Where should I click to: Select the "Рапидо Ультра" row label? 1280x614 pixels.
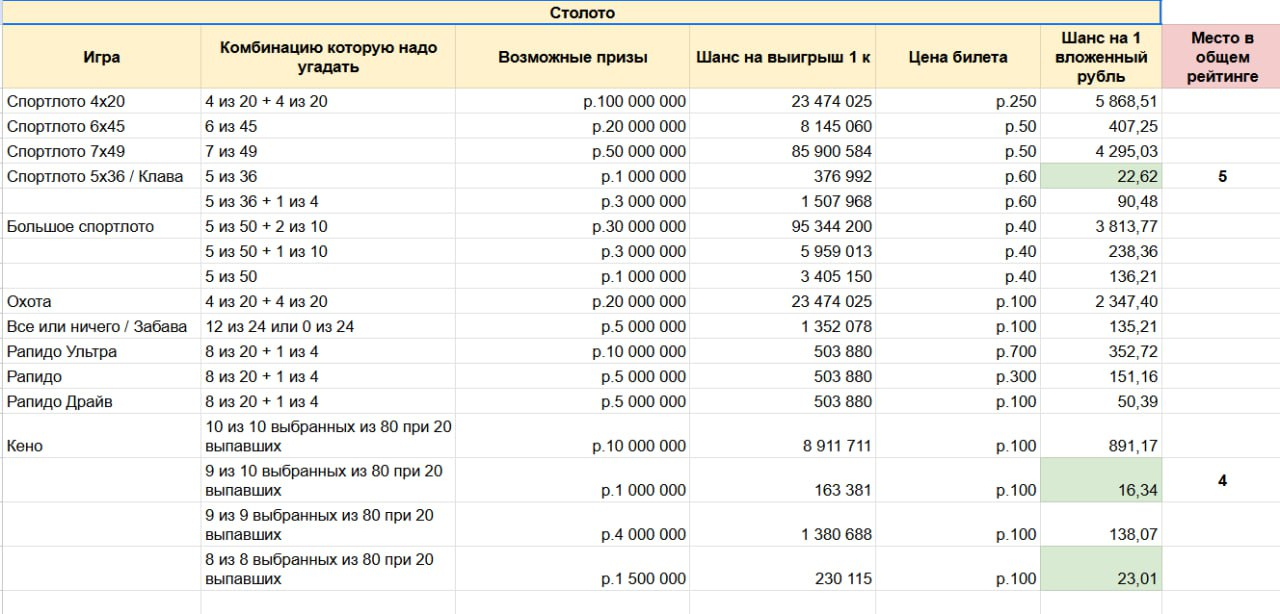[x=102, y=351]
